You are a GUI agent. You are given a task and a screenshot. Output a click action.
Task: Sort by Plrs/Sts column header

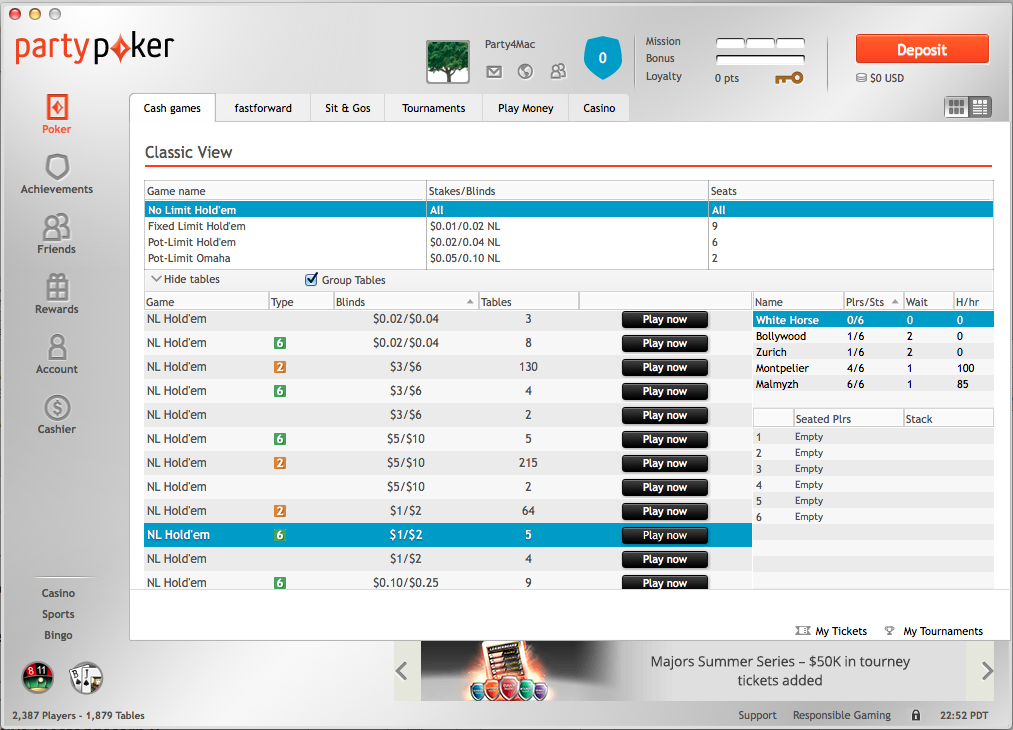873,302
